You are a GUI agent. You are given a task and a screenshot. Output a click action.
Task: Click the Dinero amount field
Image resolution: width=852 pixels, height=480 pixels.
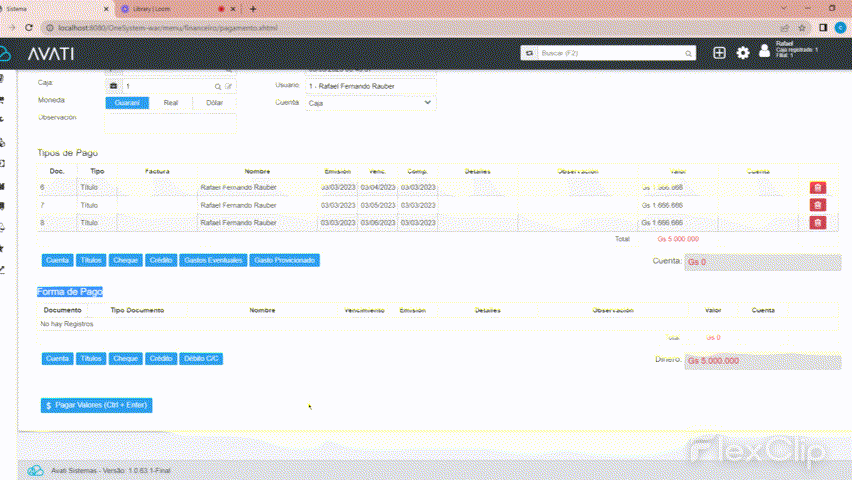point(762,361)
